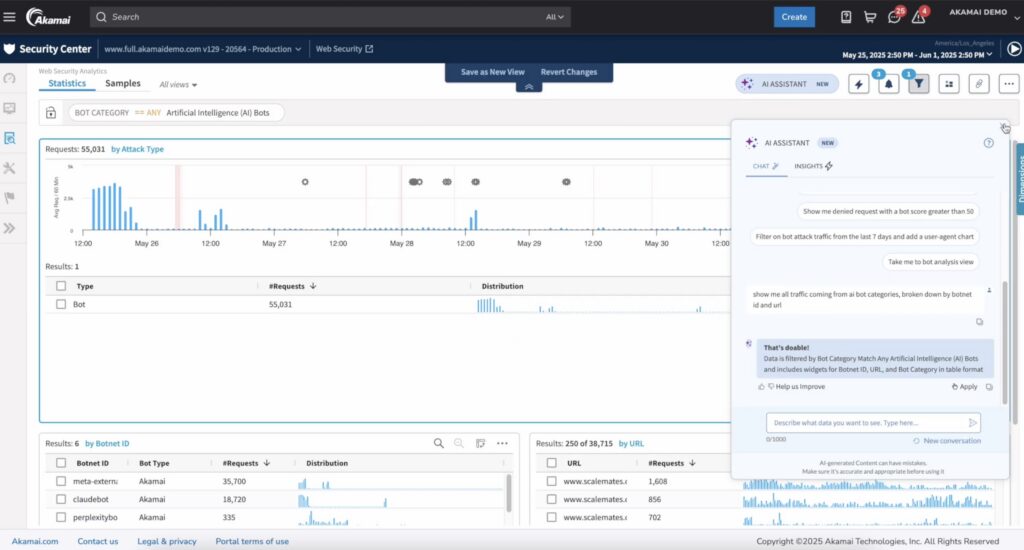Switch to the Samples tab
1024x550 pixels.
coord(123,84)
